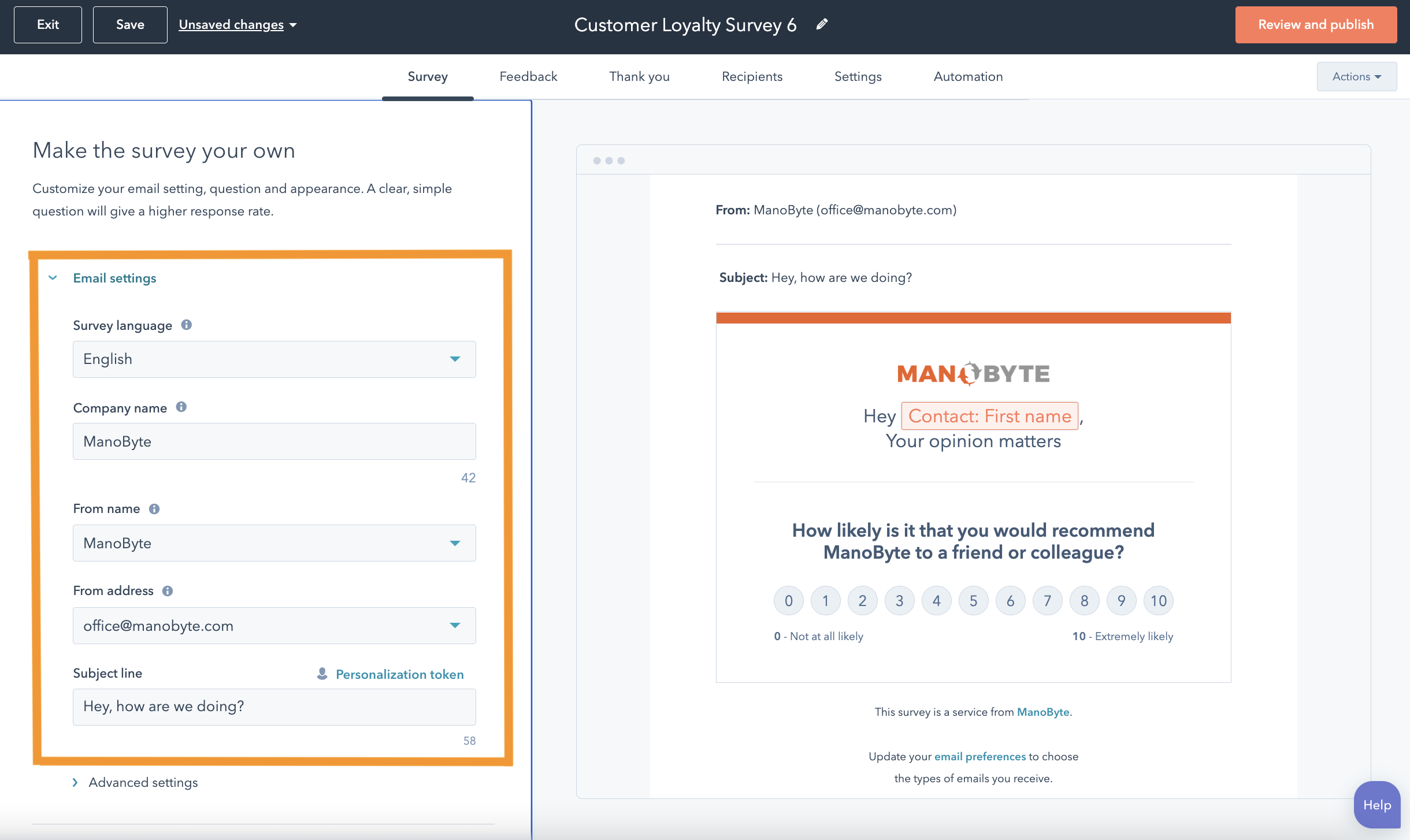Open the Survey language English dropdown
Image resolution: width=1410 pixels, height=840 pixels.
[x=274, y=359]
